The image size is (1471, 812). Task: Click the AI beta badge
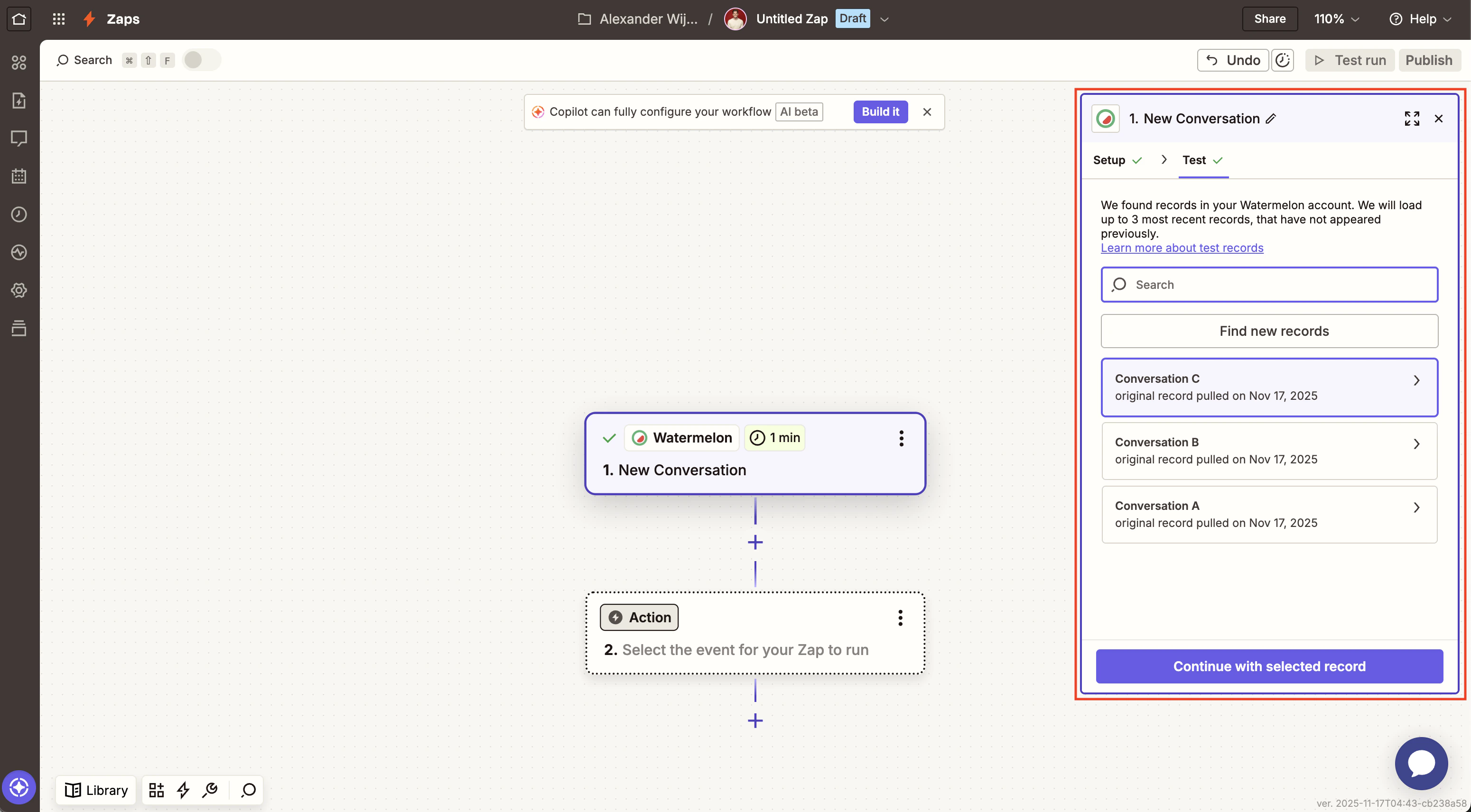point(799,112)
